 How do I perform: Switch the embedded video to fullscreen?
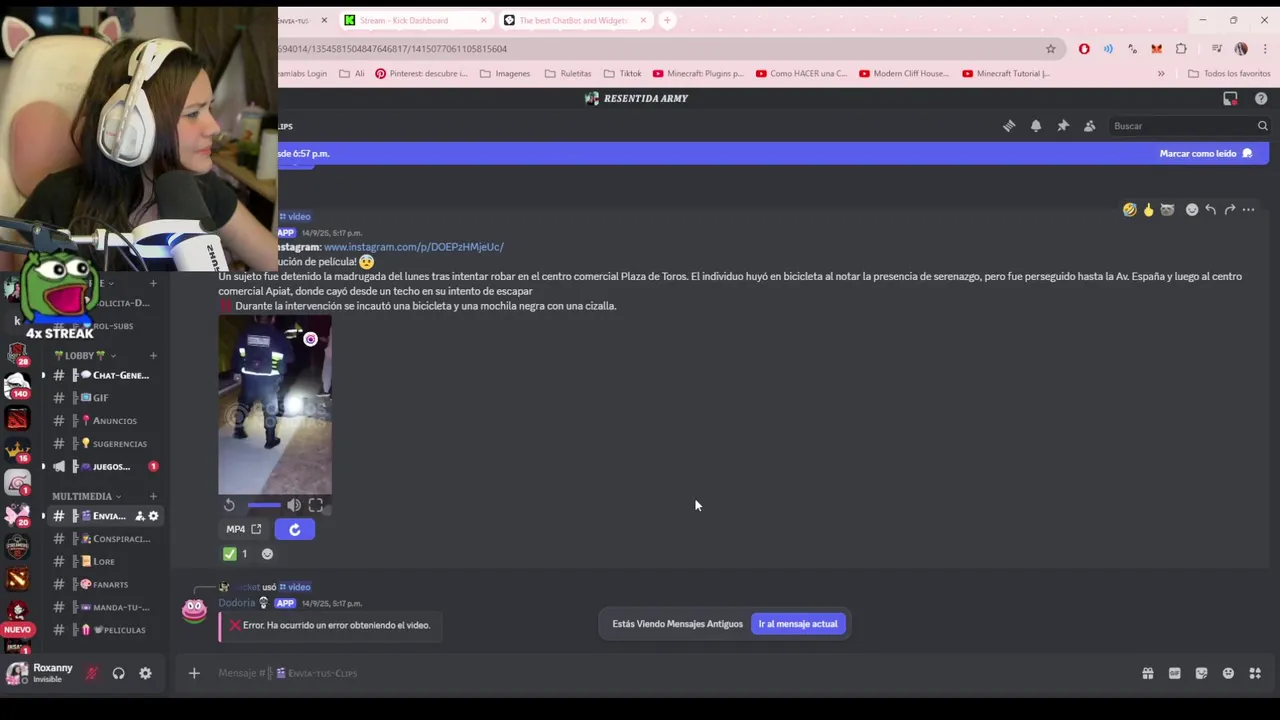316,505
